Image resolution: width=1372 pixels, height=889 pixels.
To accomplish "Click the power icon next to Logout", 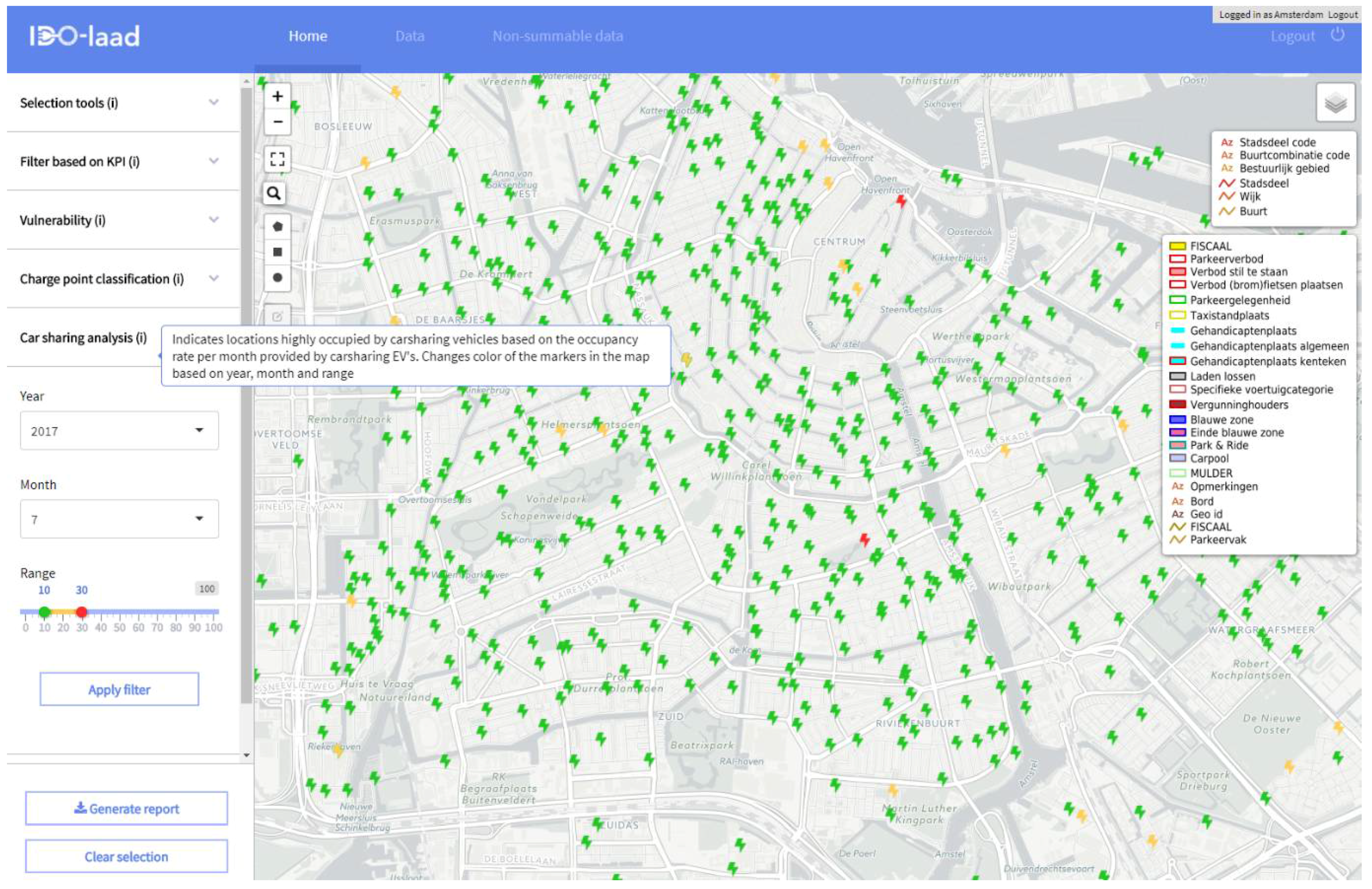I will 1338,35.
